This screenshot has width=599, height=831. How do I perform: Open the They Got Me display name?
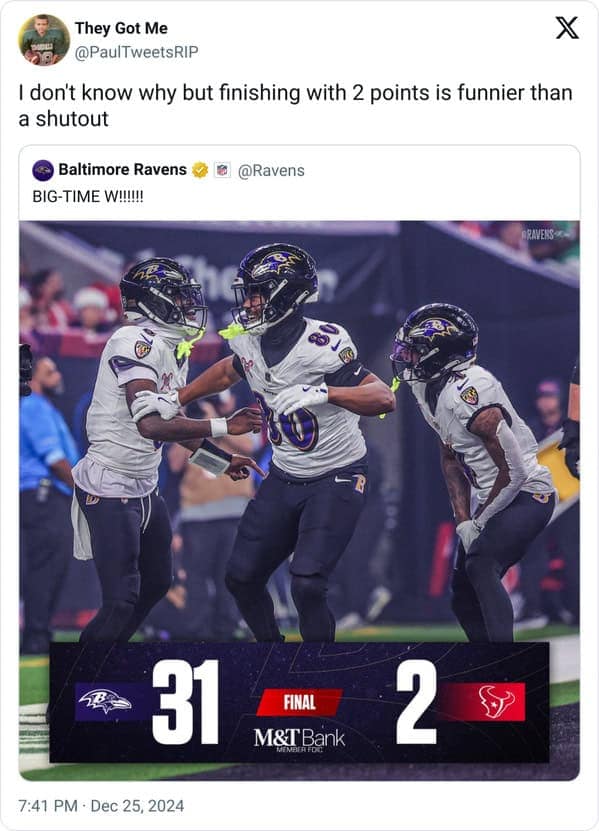(x=121, y=28)
